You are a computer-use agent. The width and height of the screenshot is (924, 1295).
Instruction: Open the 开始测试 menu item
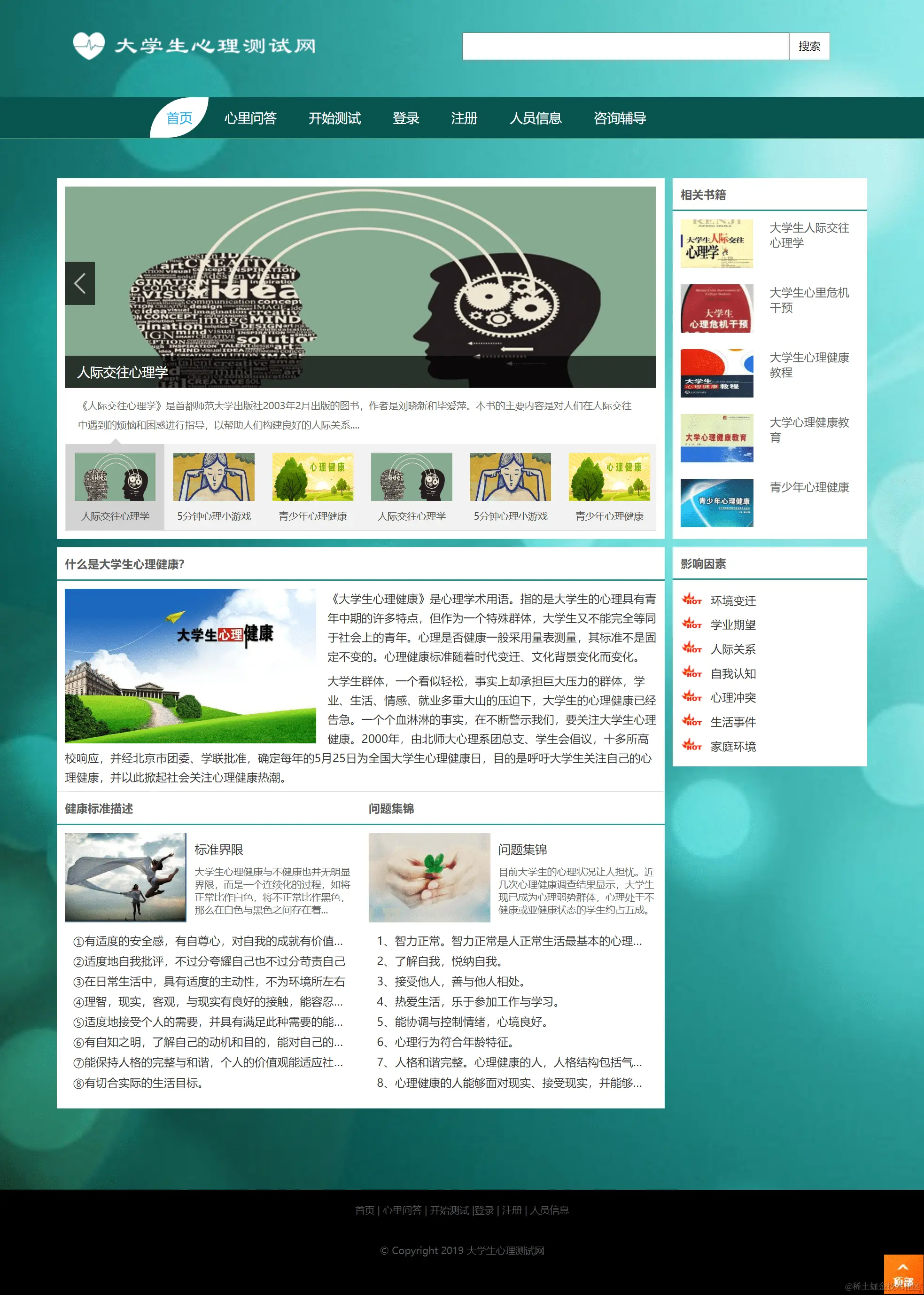(334, 119)
